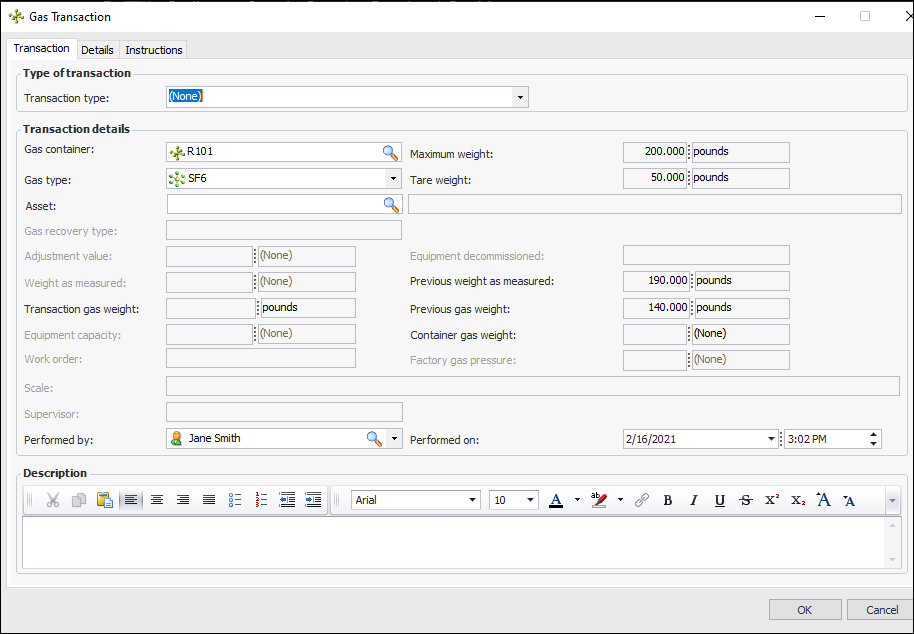Click the Paste icon in description toolbar

105,500
